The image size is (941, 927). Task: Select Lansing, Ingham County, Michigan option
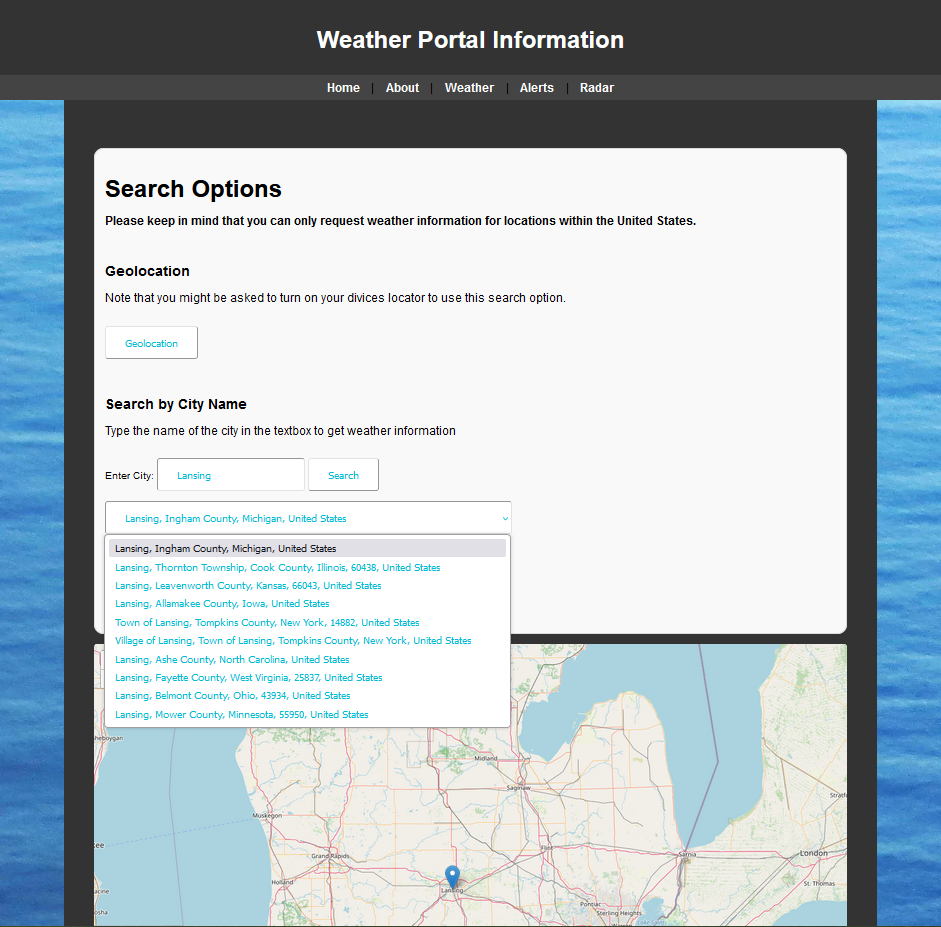click(226, 549)
